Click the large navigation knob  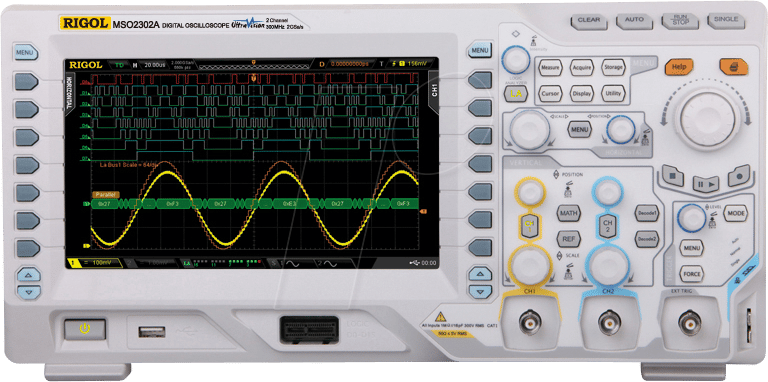(x=708, y=119)
